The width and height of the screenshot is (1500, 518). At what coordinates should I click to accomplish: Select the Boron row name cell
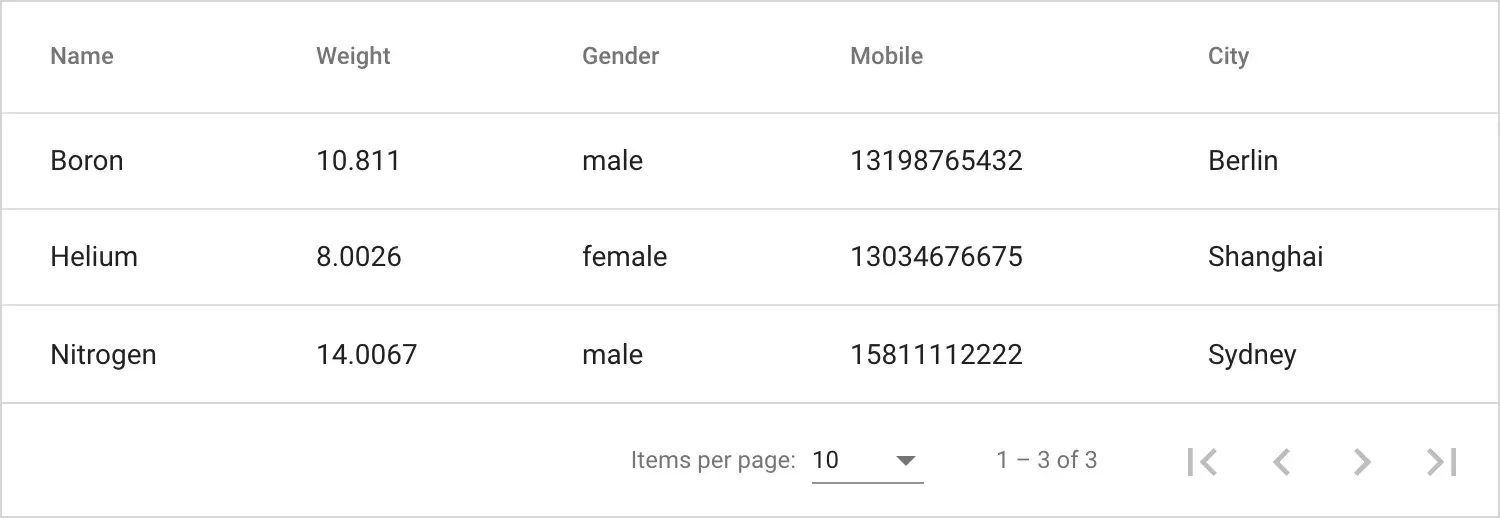(x=87, y=161)
